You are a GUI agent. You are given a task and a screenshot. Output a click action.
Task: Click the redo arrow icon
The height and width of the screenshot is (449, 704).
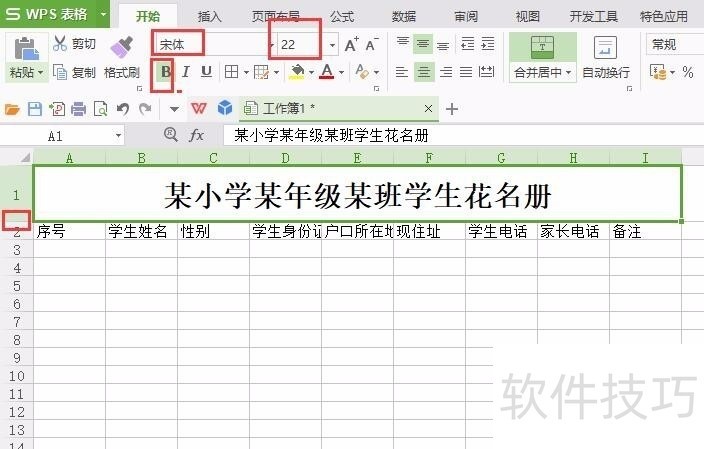[145, 109]
